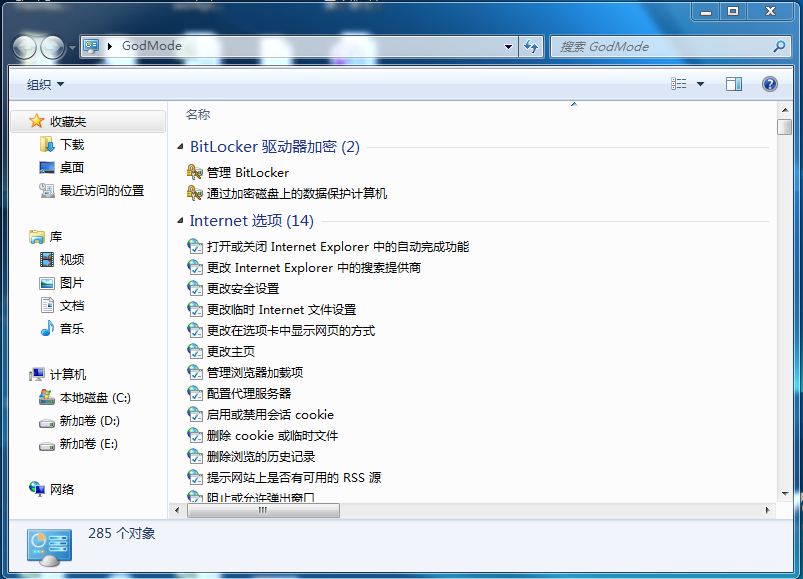Click icon beside 更改安全设置
This screenshot has width=803, height=579.
pos(195,289)
